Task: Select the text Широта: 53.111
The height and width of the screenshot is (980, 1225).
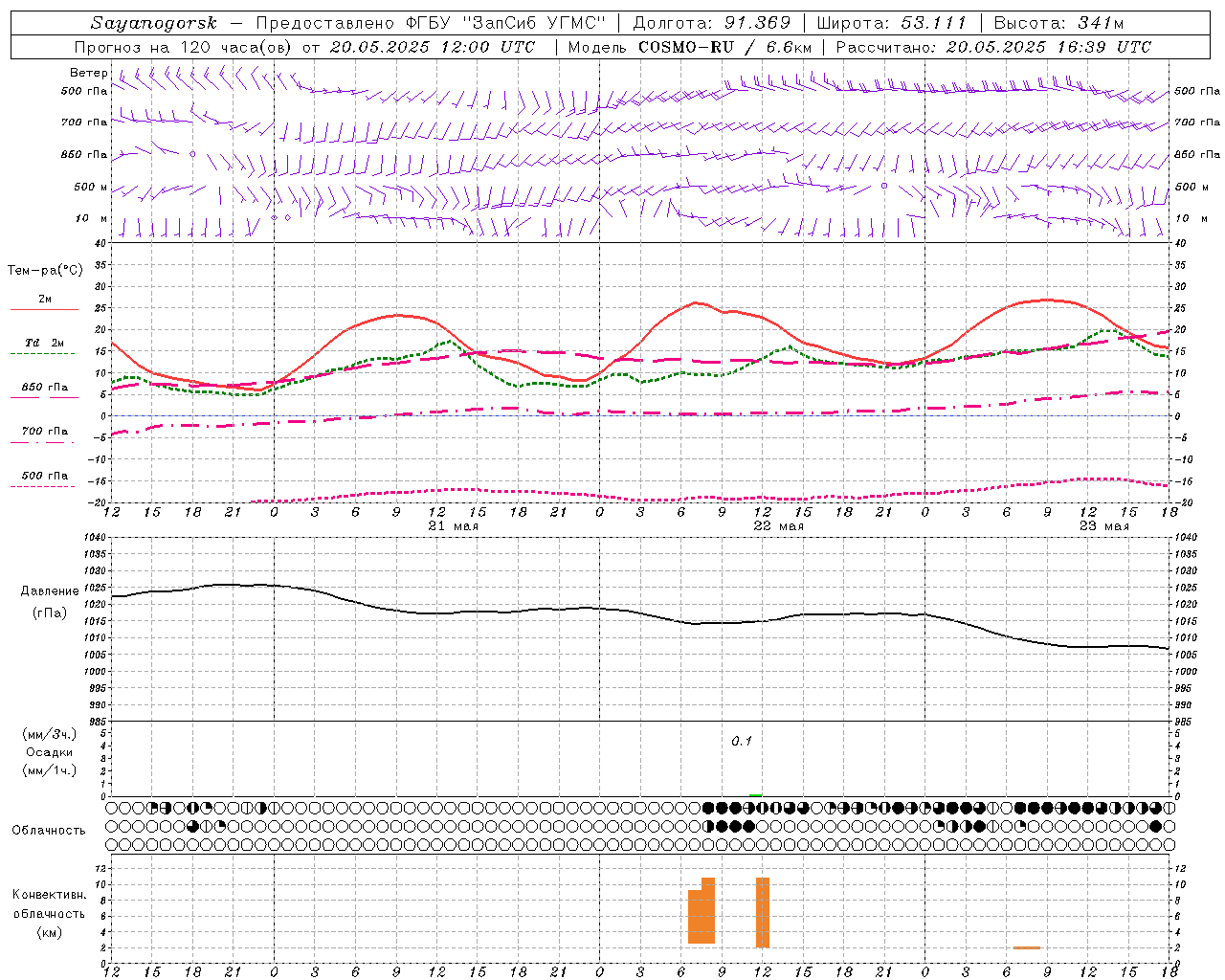Action: (x=892, y=23)
